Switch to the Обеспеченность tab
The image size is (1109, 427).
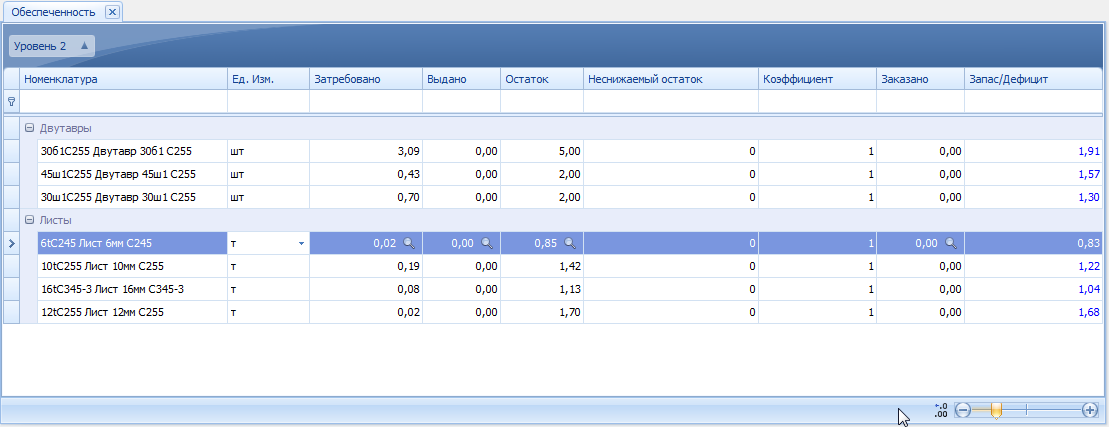[x=53, y=12]
